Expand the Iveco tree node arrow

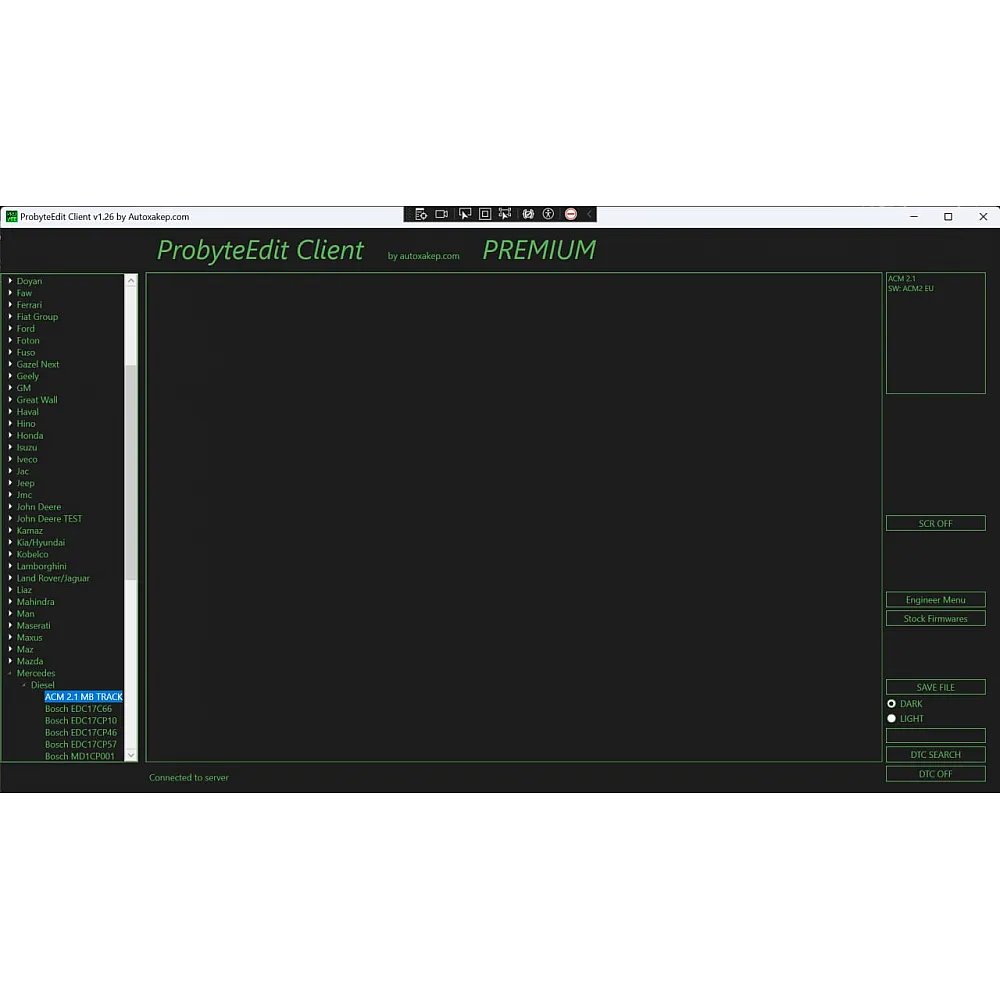pyautogui.click(x=10, y=459)
